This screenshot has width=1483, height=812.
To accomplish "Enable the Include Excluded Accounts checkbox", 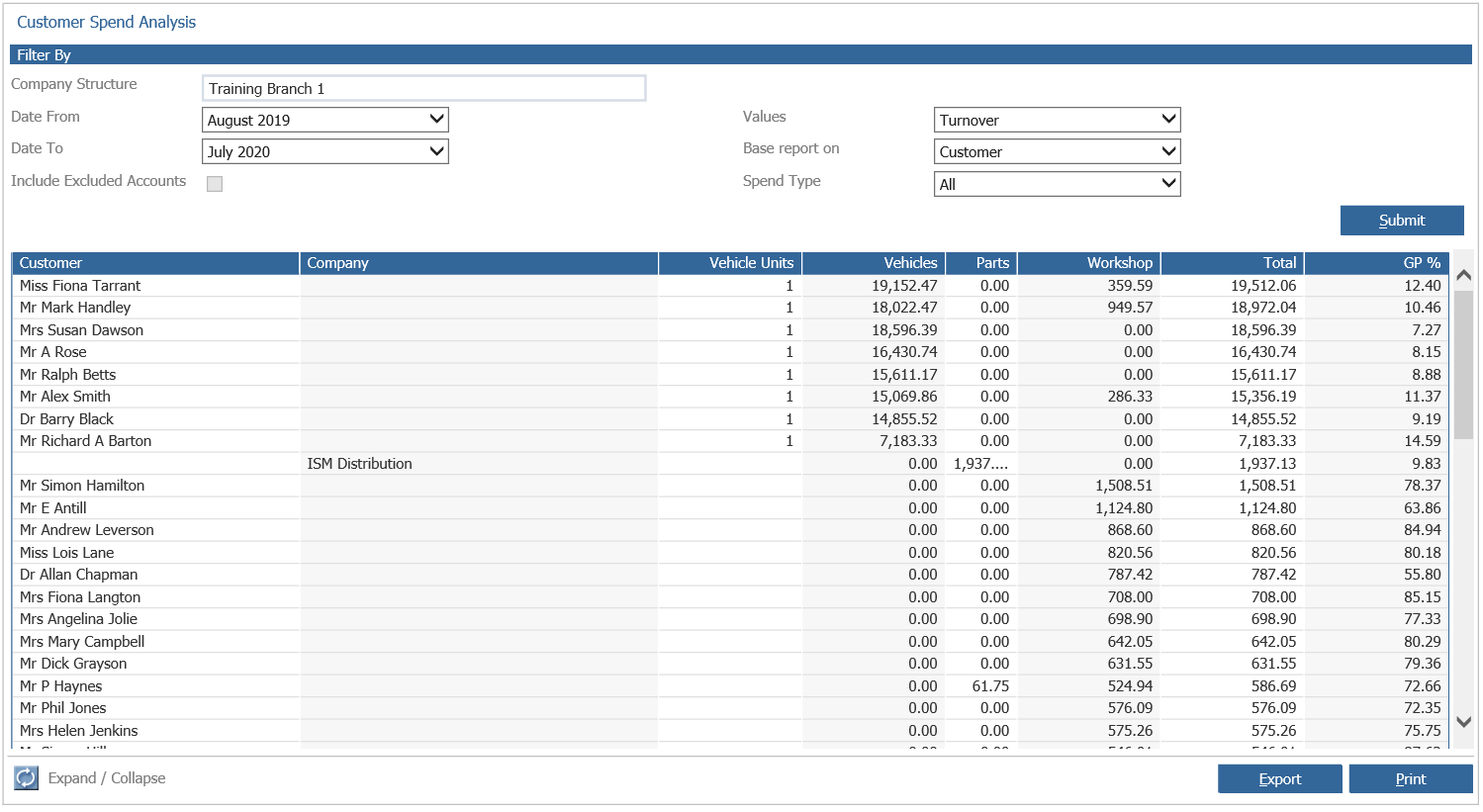I will click(215, 184).
